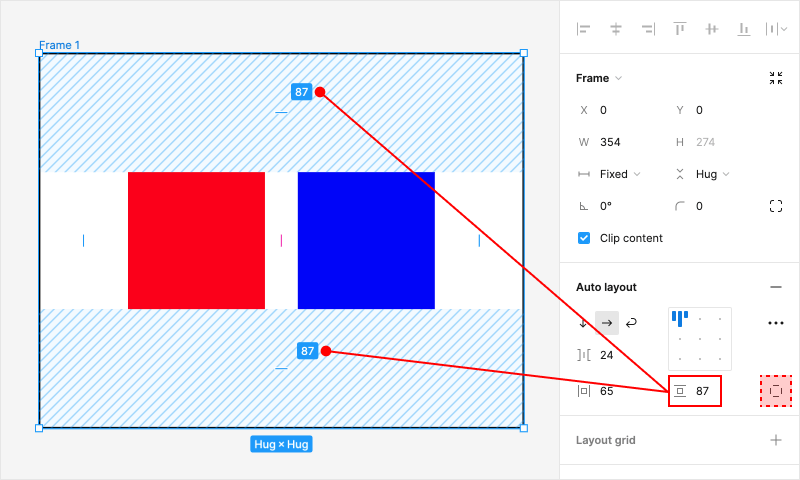This screenshot has width=800, height=480.
Task: Click align horizontal centers icon
Action: point(616,29)
